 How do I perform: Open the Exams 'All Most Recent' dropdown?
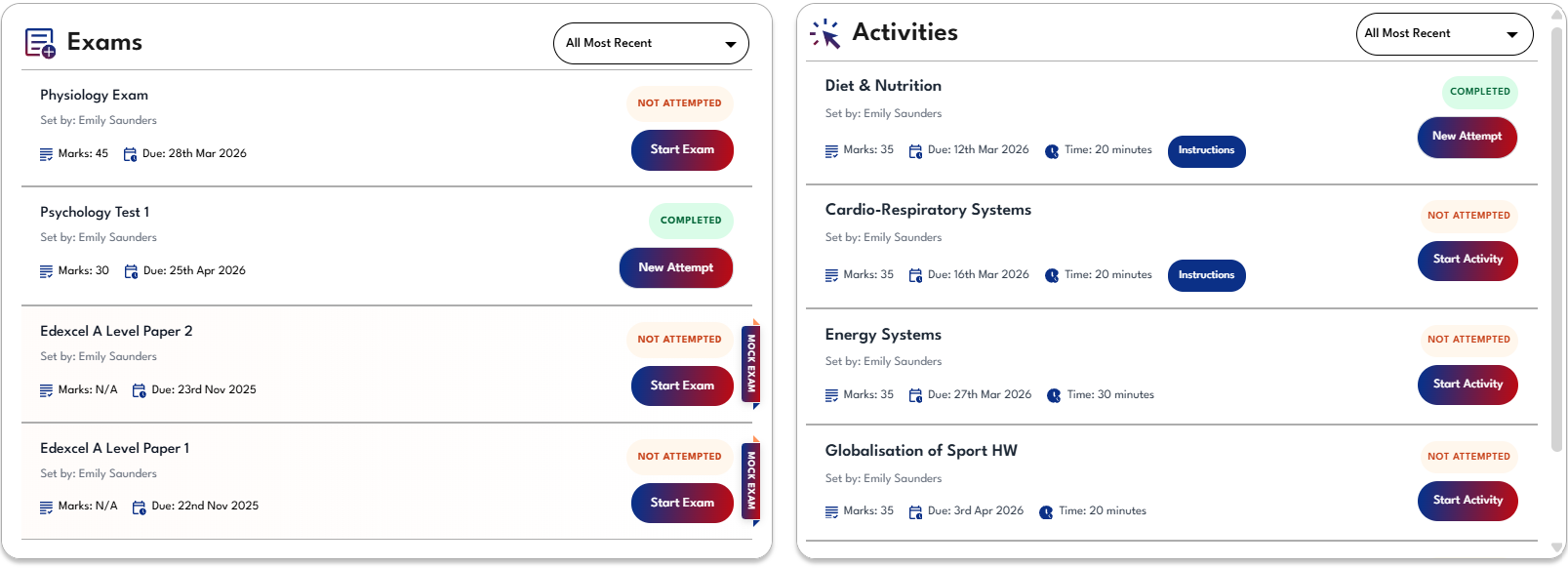tap(651, 44)
